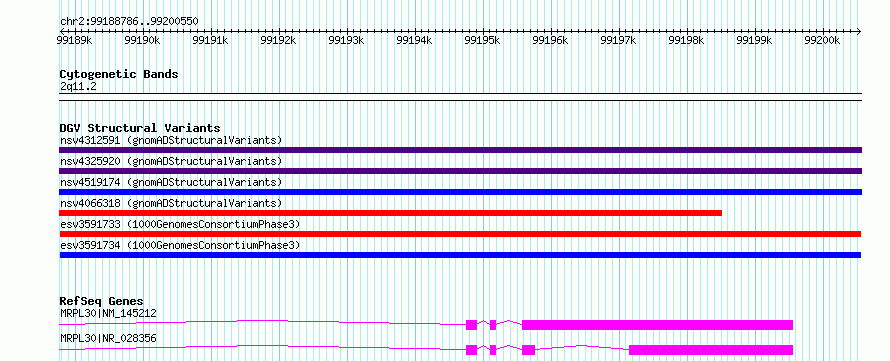Click the blue bar under esv3591734

460,255
